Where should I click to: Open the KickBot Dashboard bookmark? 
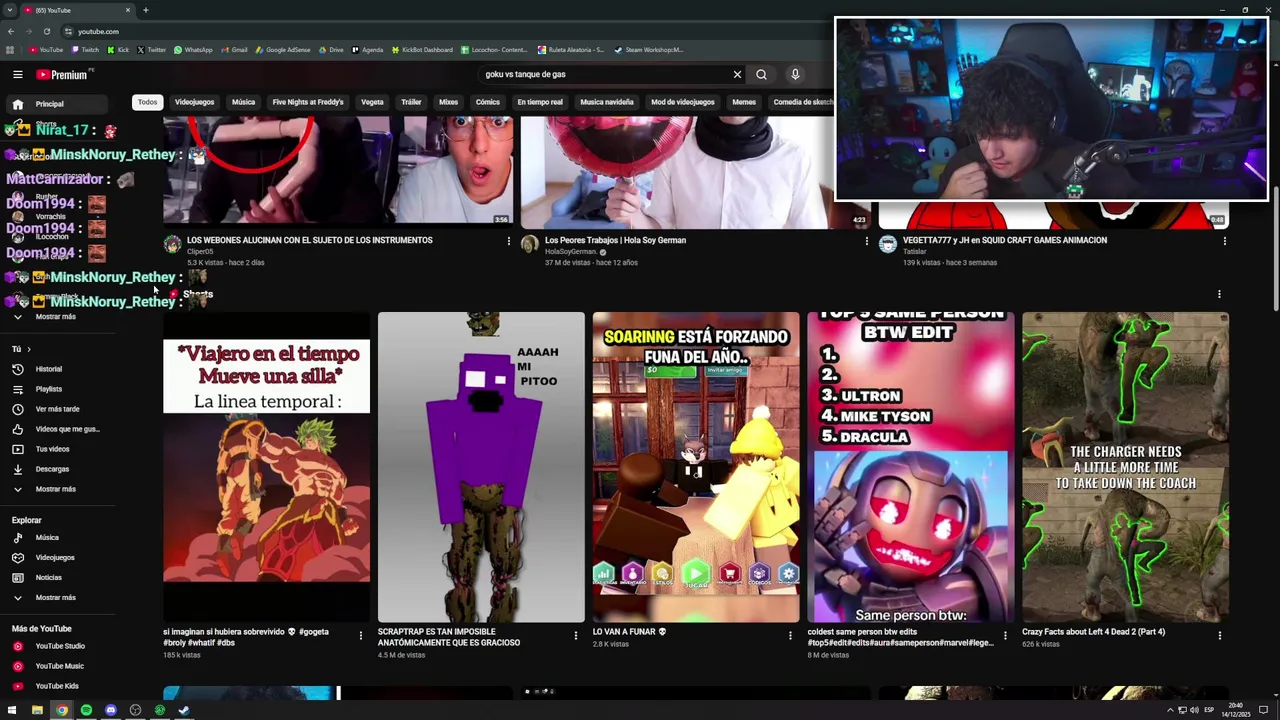(x=422, y=50)
